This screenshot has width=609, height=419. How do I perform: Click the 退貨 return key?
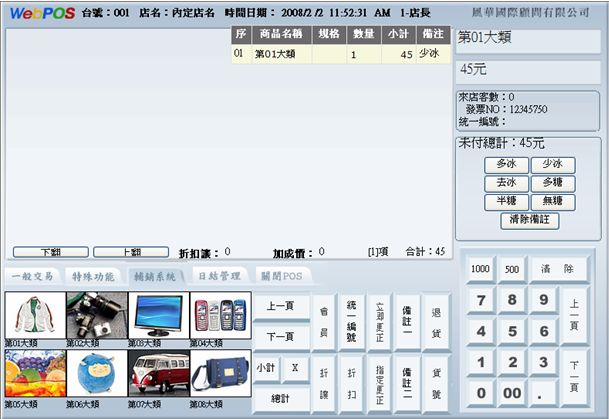(x=436, y=322)
